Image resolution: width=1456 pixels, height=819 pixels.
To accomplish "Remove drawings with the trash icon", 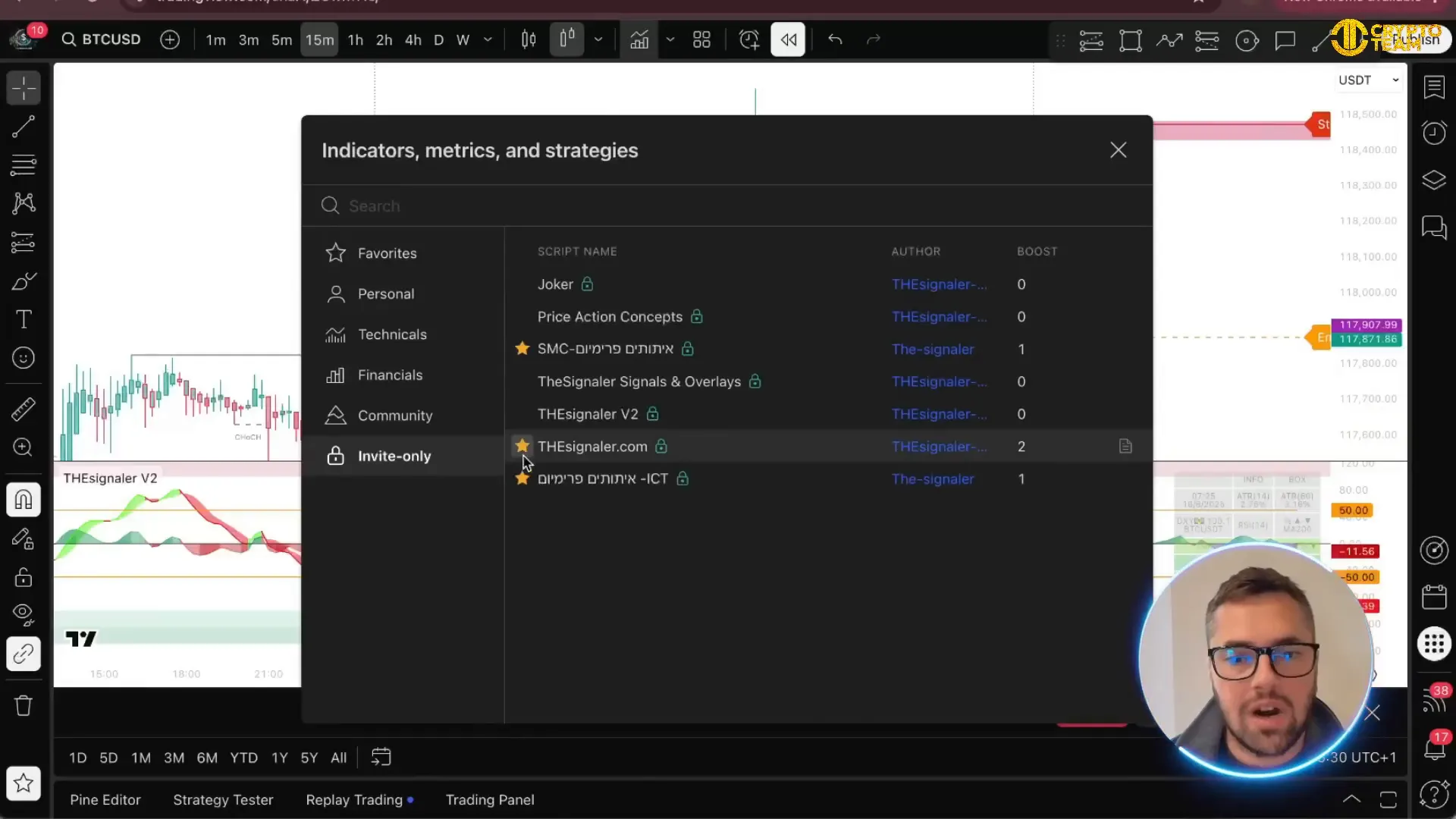I will click(x=24, y=706).
